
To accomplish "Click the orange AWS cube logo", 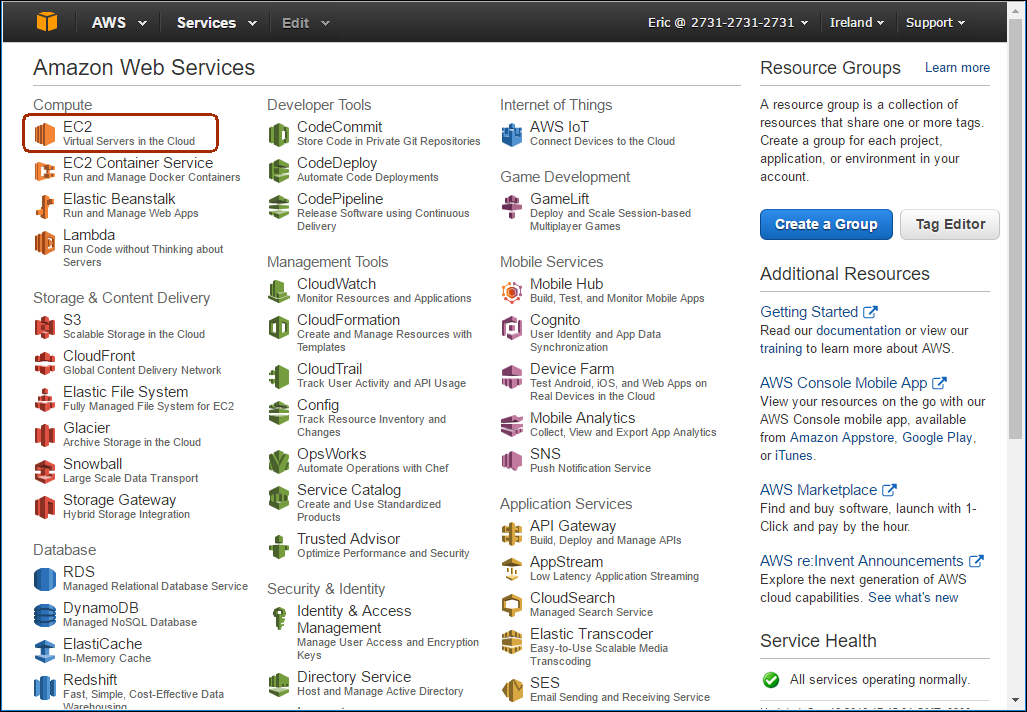I will [47, 22].
